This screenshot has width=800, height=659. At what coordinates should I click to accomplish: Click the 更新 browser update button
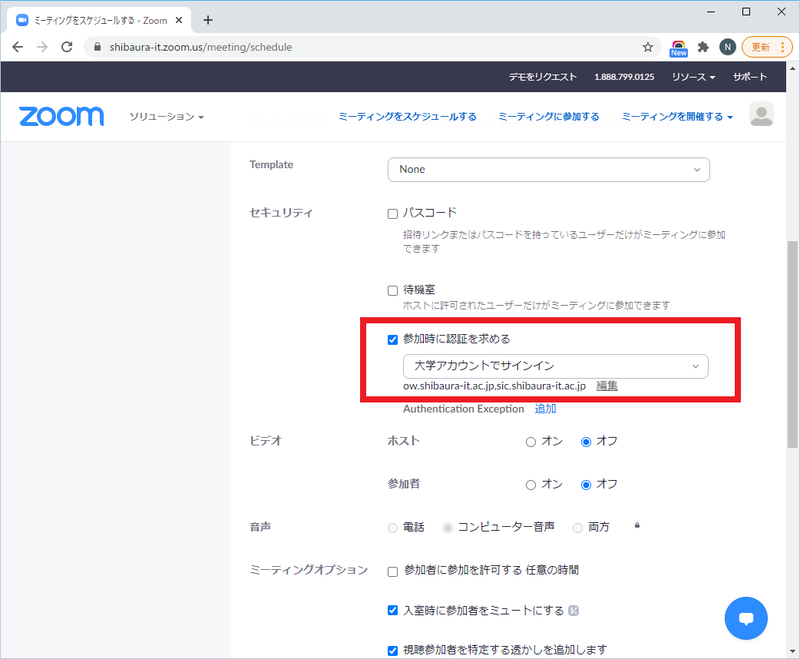760,47
